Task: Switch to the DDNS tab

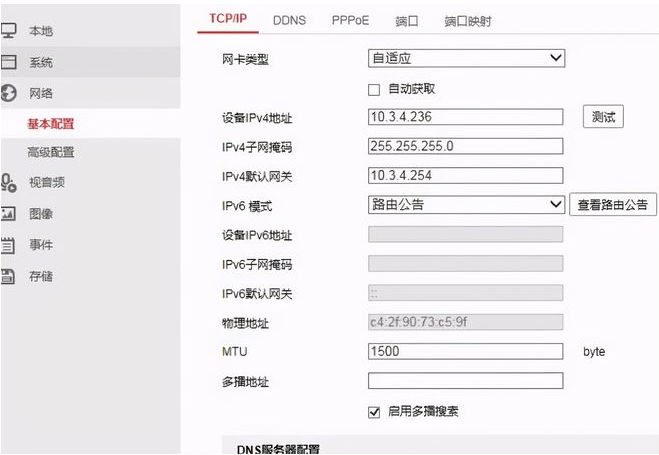Action: (289, 20)
